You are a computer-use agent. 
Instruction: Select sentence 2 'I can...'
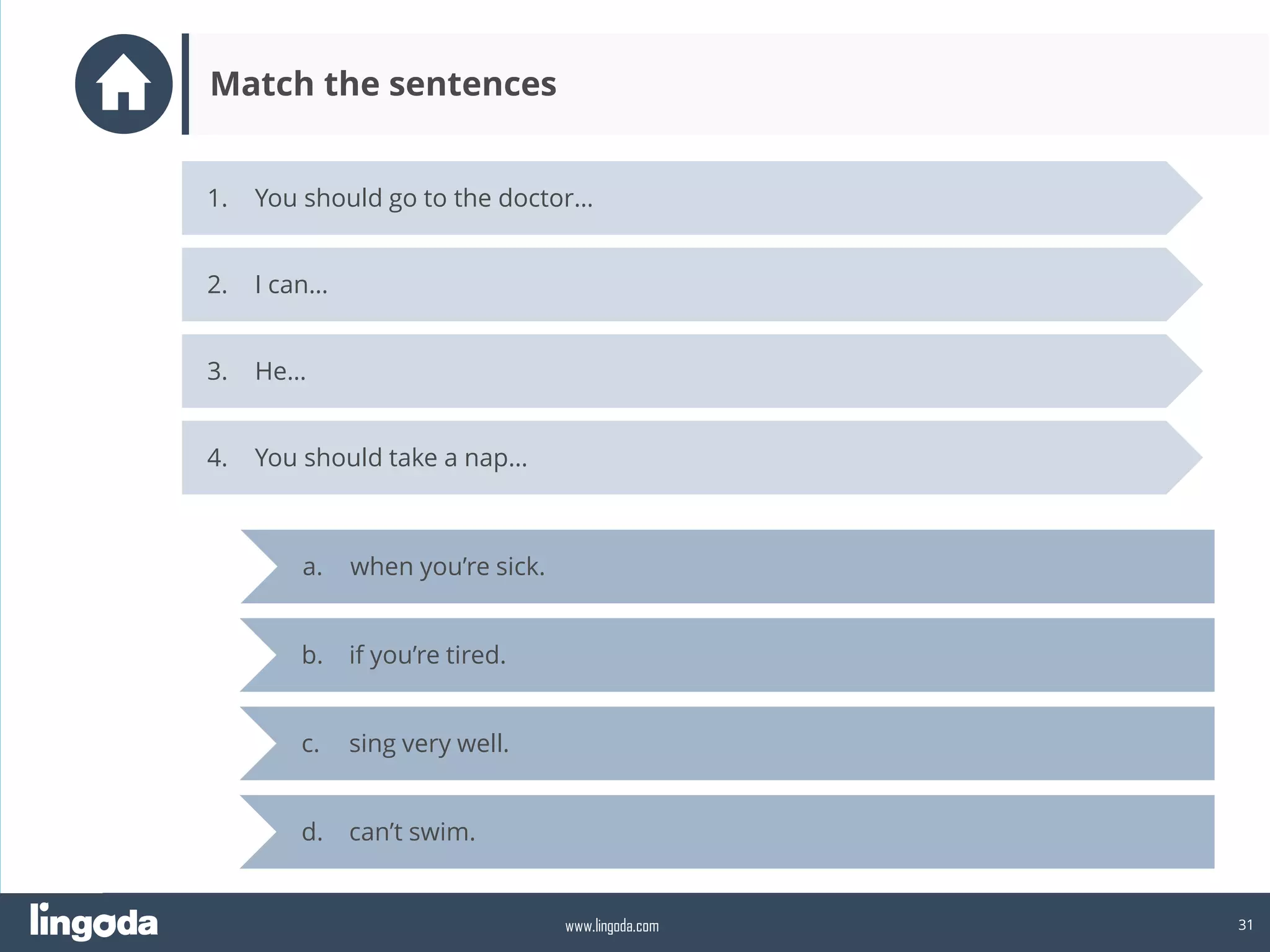pos(692,284)
